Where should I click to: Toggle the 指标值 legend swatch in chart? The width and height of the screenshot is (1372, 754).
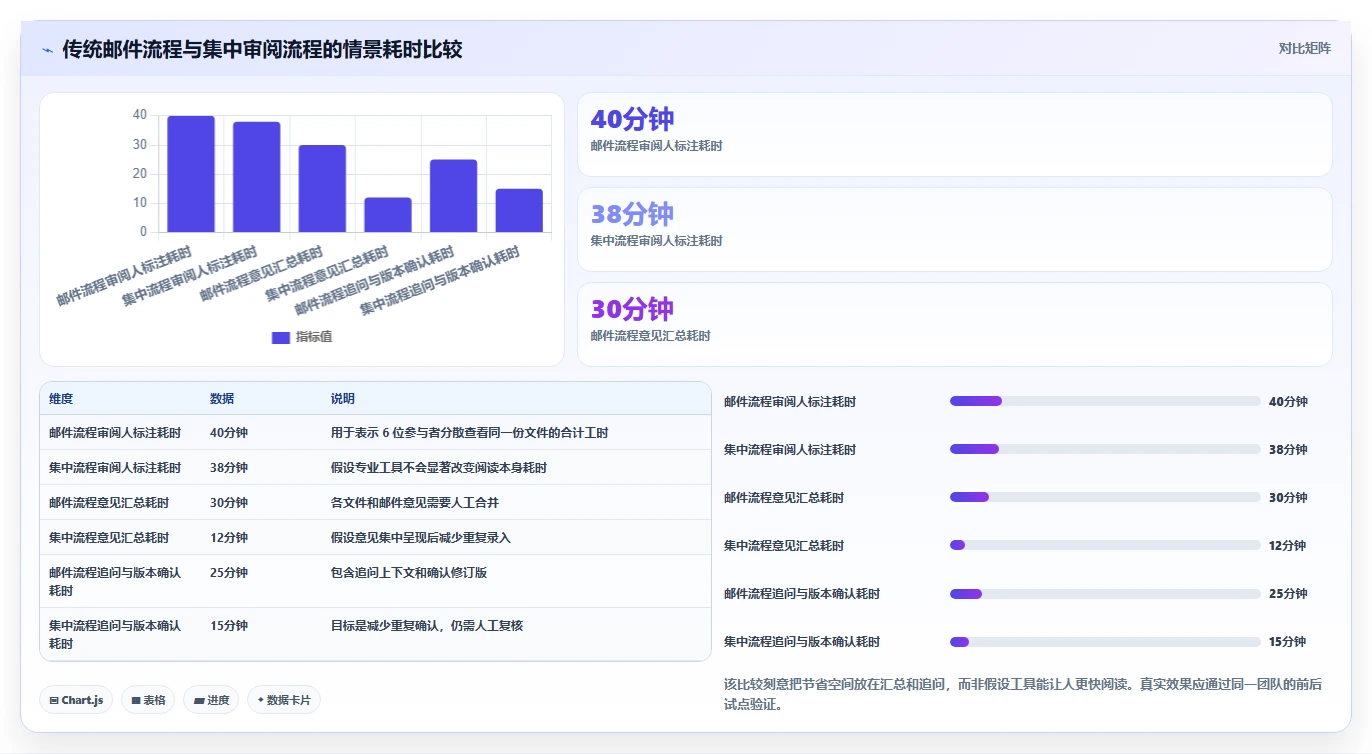coord(281,337)
